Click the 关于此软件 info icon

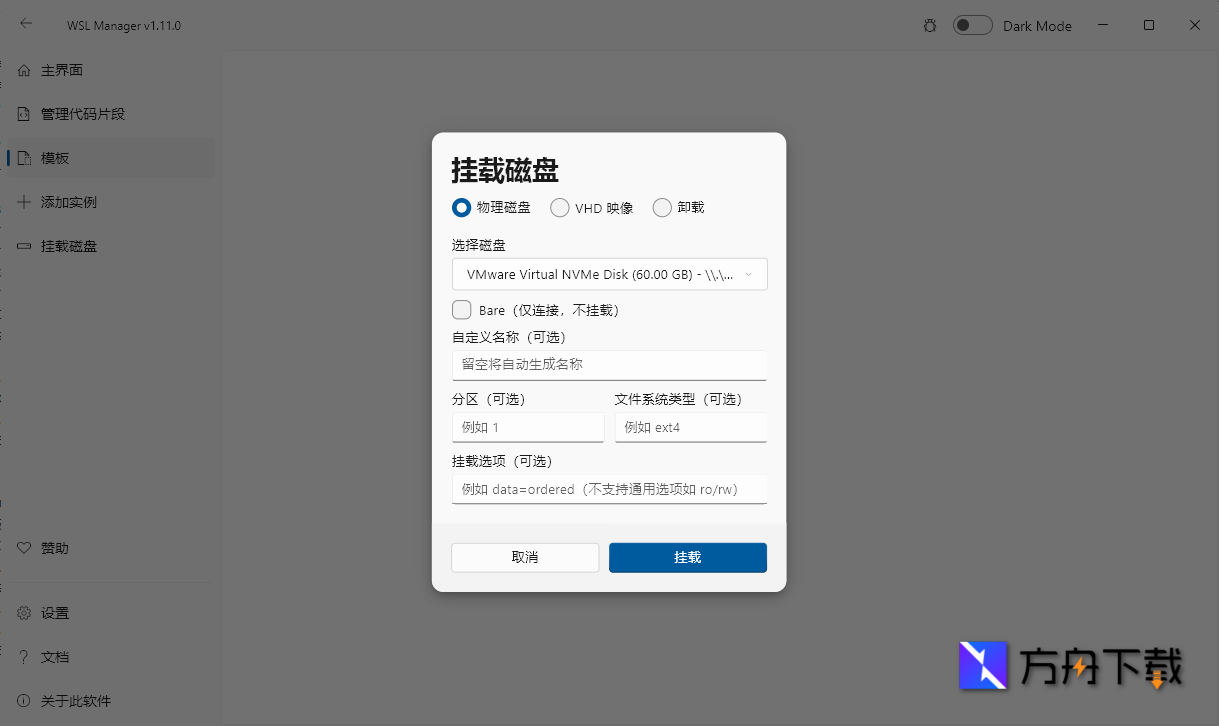coord(25,700)
